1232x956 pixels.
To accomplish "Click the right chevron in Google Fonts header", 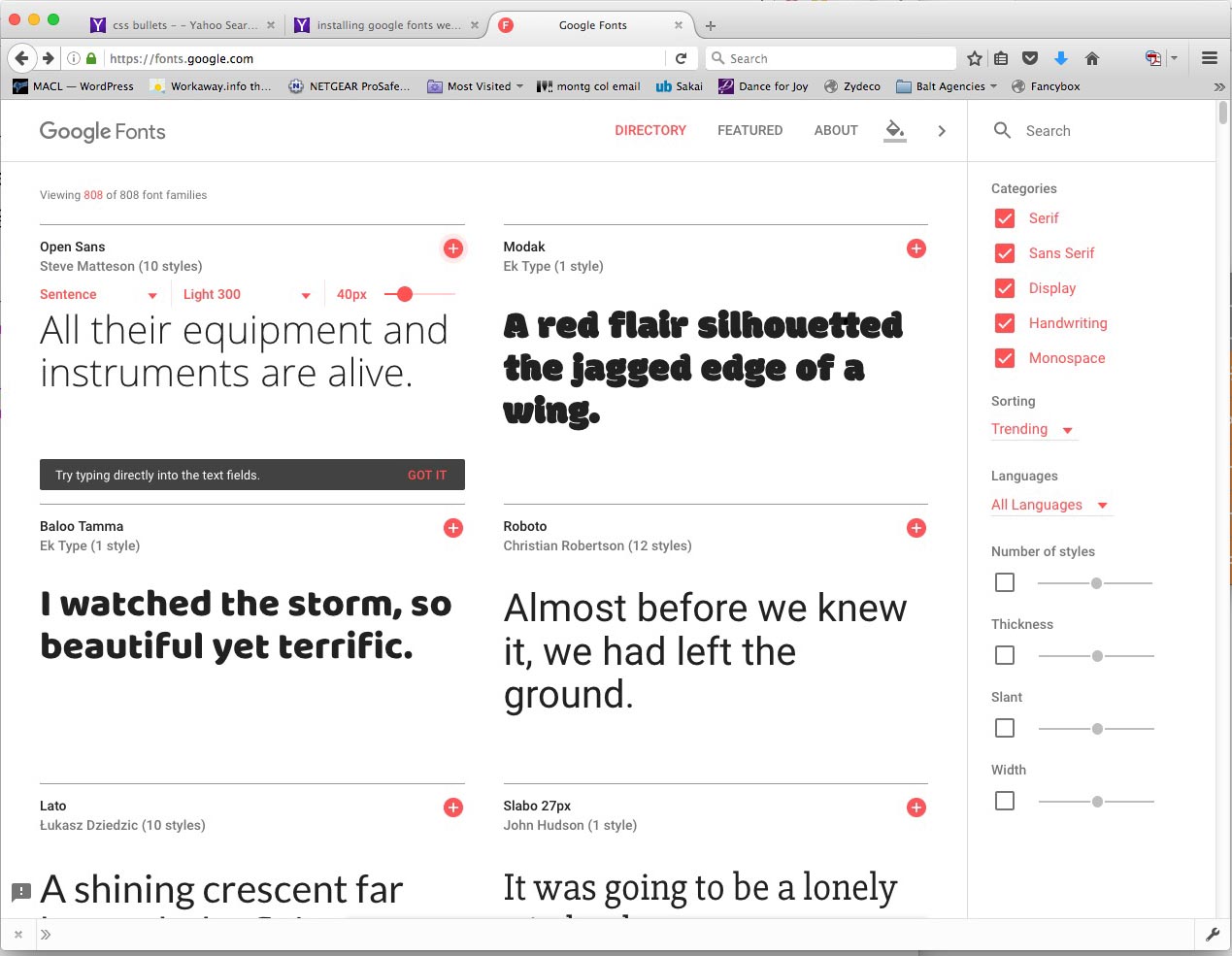I will (942, 131).
